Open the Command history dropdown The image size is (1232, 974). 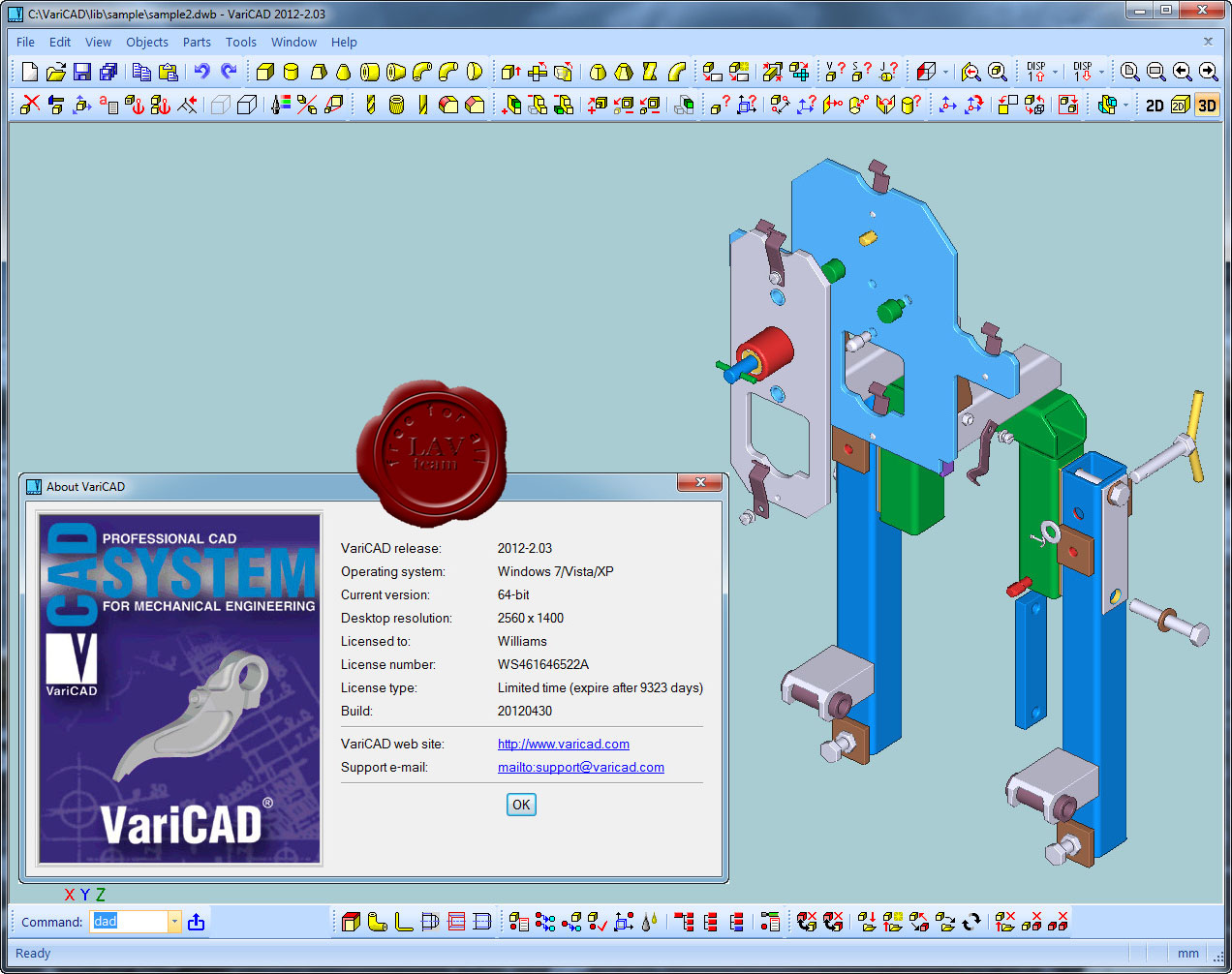(174, 922)
